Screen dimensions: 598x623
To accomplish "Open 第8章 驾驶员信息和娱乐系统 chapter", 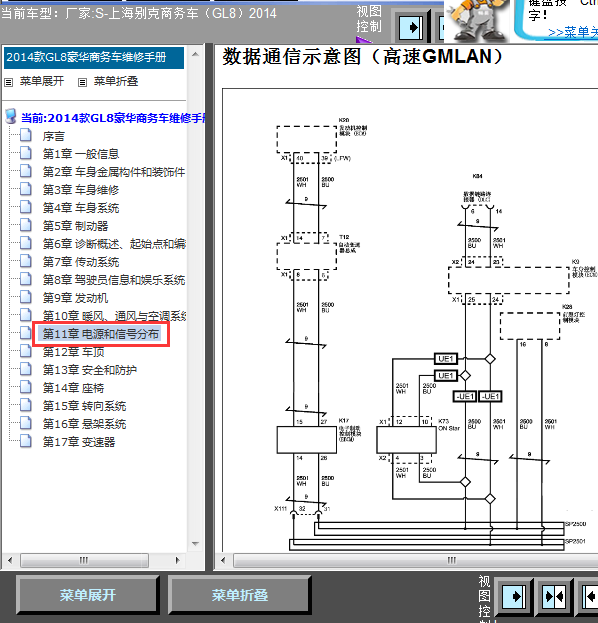I will pos(114,280).
